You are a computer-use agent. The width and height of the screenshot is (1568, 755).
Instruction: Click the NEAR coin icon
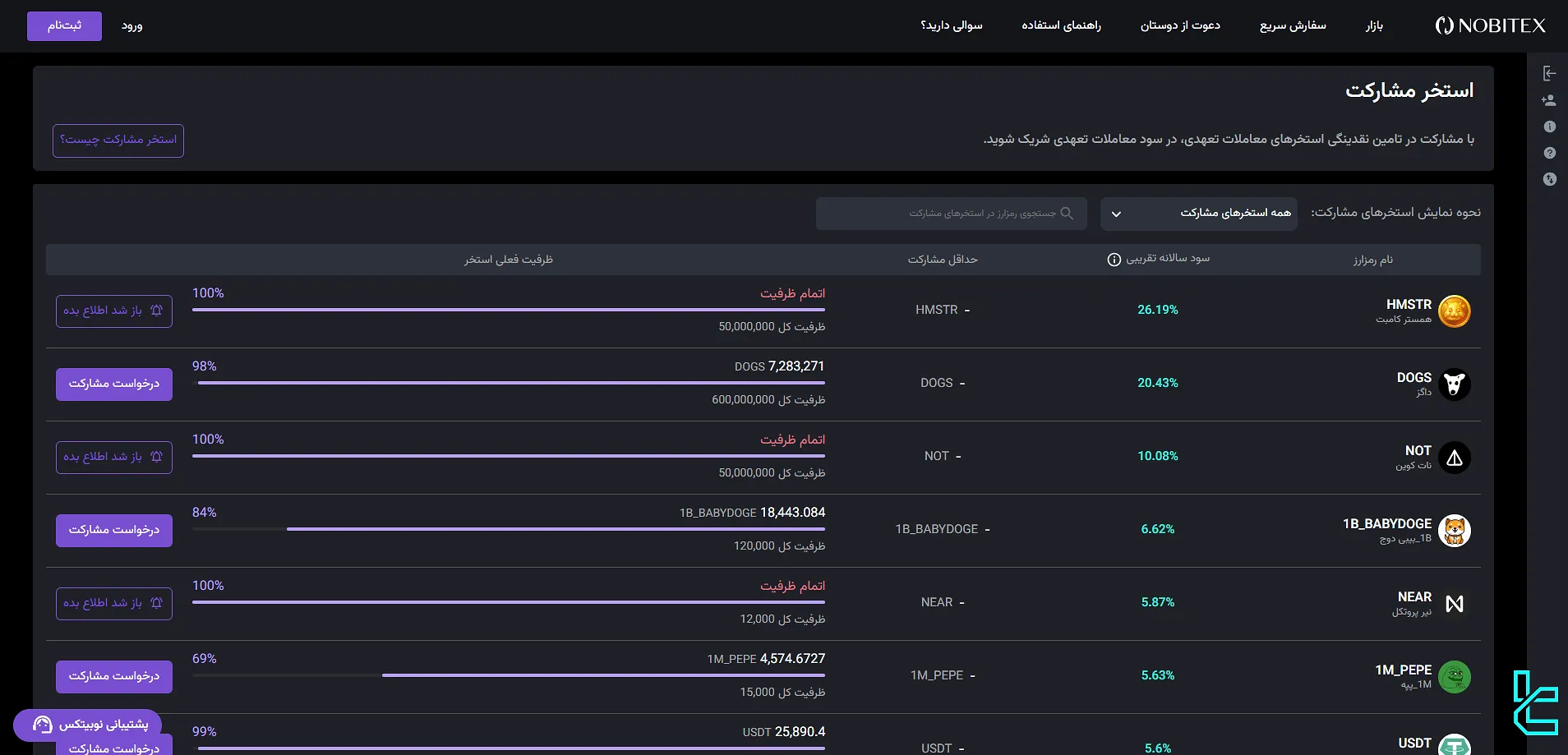click(1455, 604)
